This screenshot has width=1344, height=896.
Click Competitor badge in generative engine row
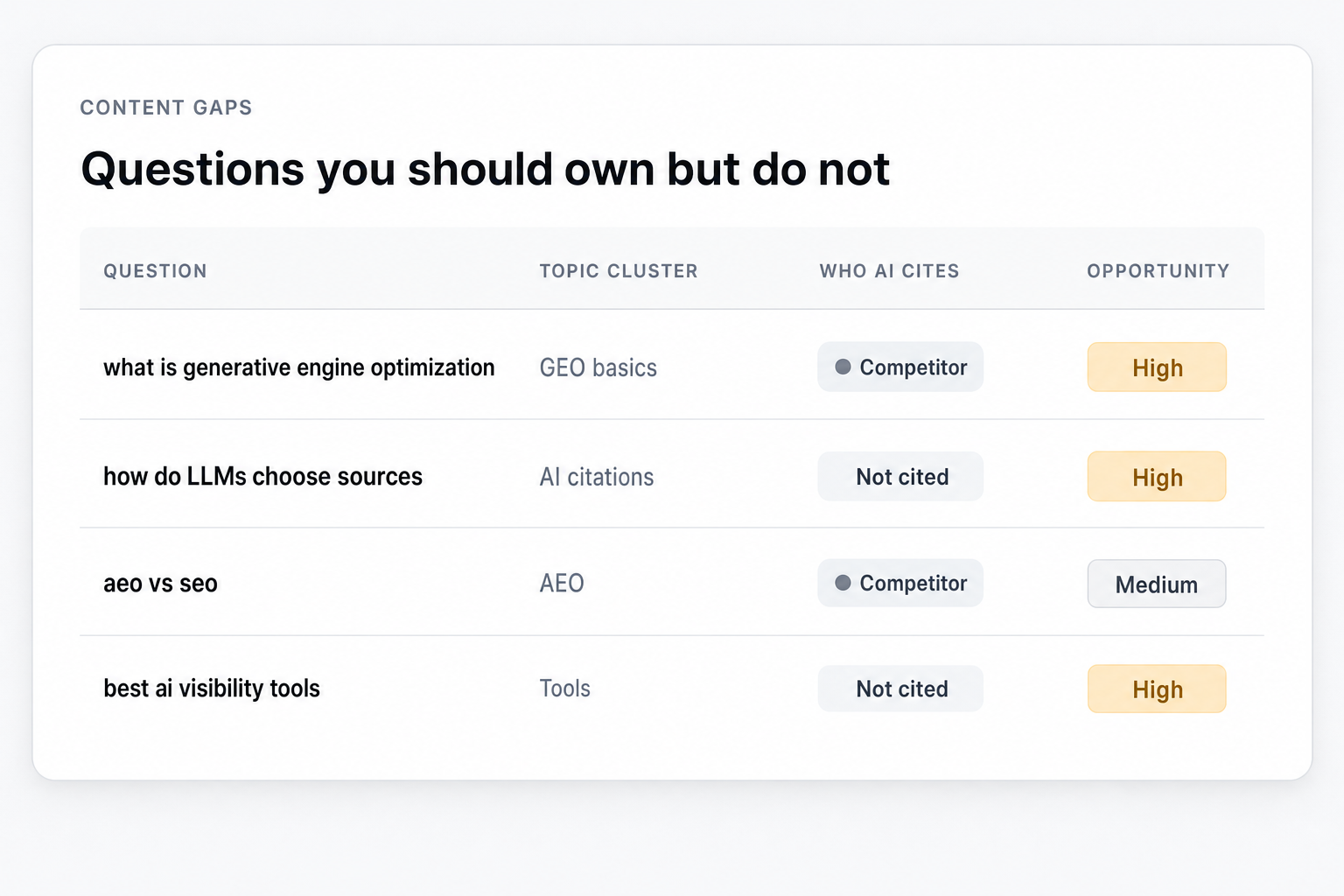[x=900, y=367]
